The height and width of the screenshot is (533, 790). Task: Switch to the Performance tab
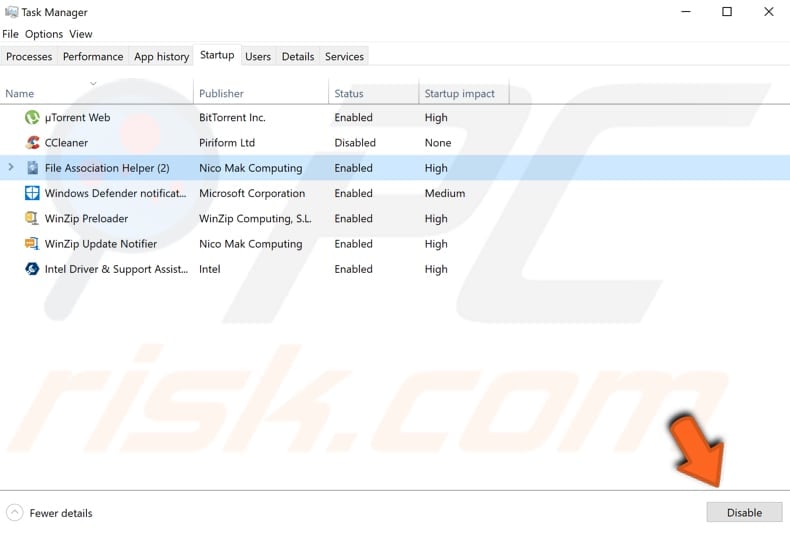(x=93, y=56)
